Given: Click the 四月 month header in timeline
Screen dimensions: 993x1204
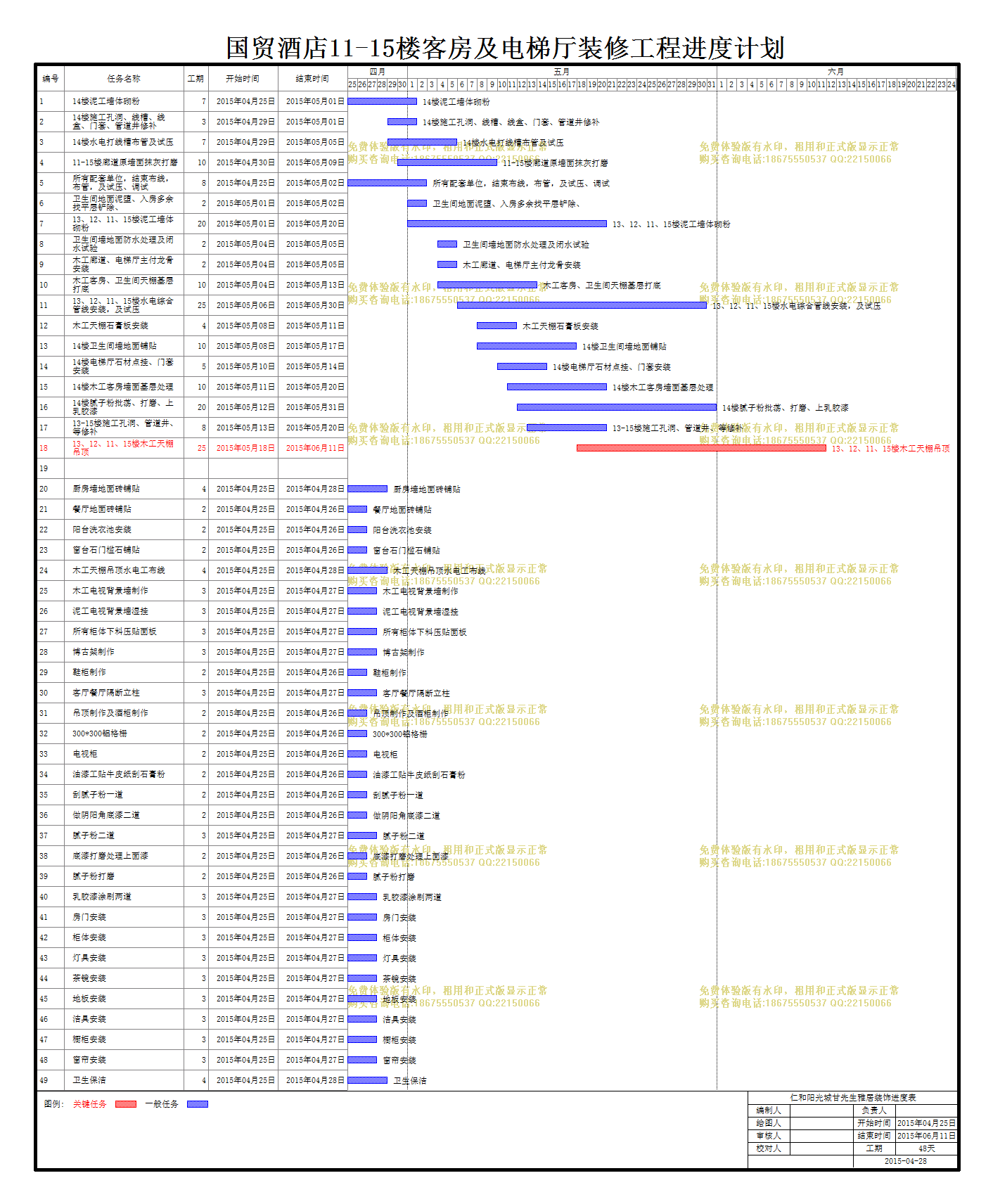Looking at the screenshot, I should pos(378,72).
